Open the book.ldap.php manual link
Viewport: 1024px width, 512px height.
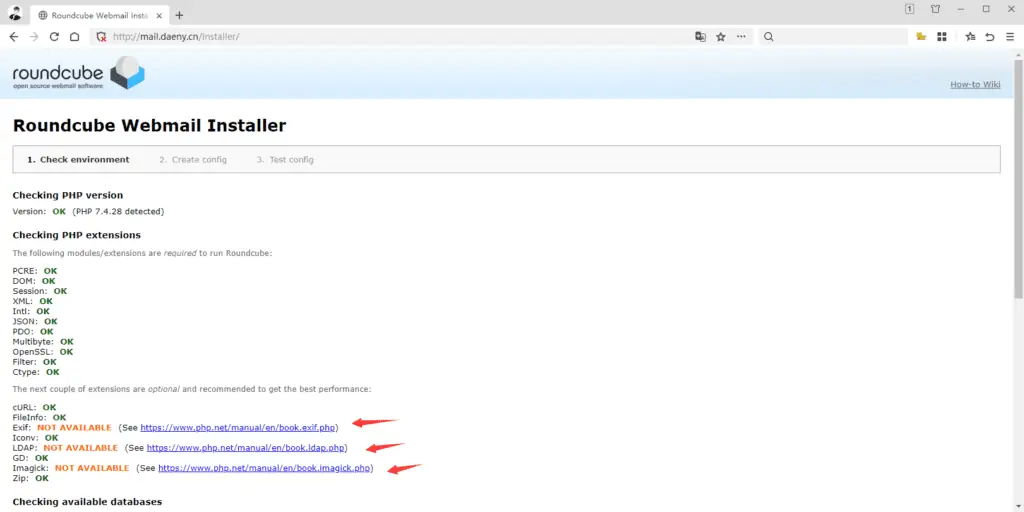coord(246,448)
